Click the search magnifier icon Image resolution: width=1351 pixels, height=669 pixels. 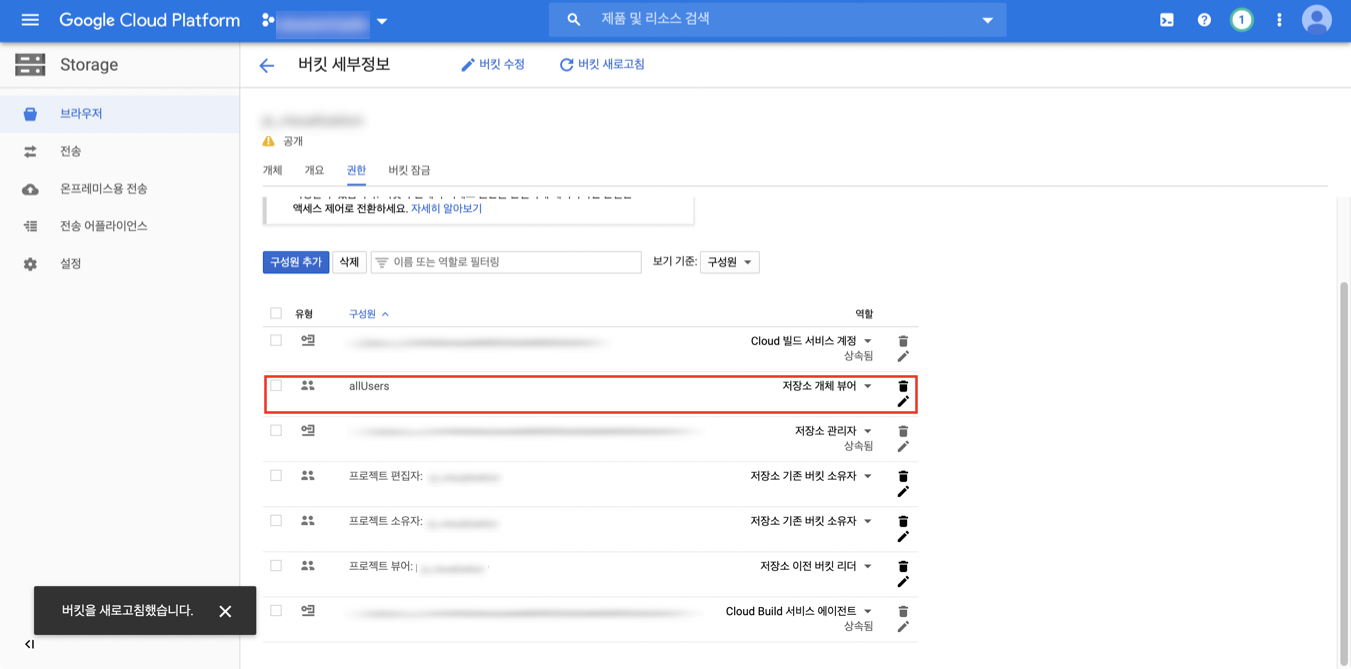point(574,20)
